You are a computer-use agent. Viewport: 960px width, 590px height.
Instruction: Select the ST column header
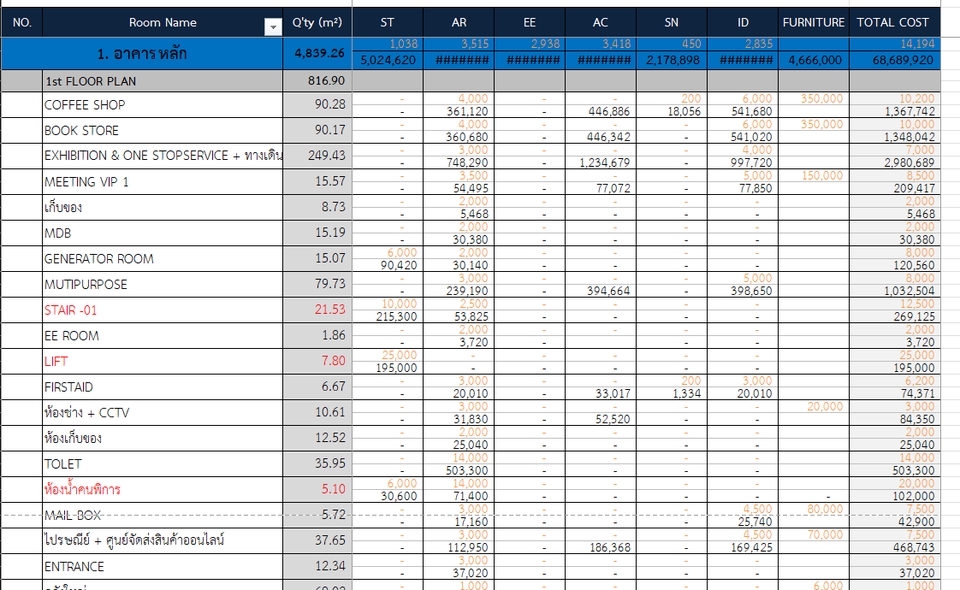click(x=387, y=22)
